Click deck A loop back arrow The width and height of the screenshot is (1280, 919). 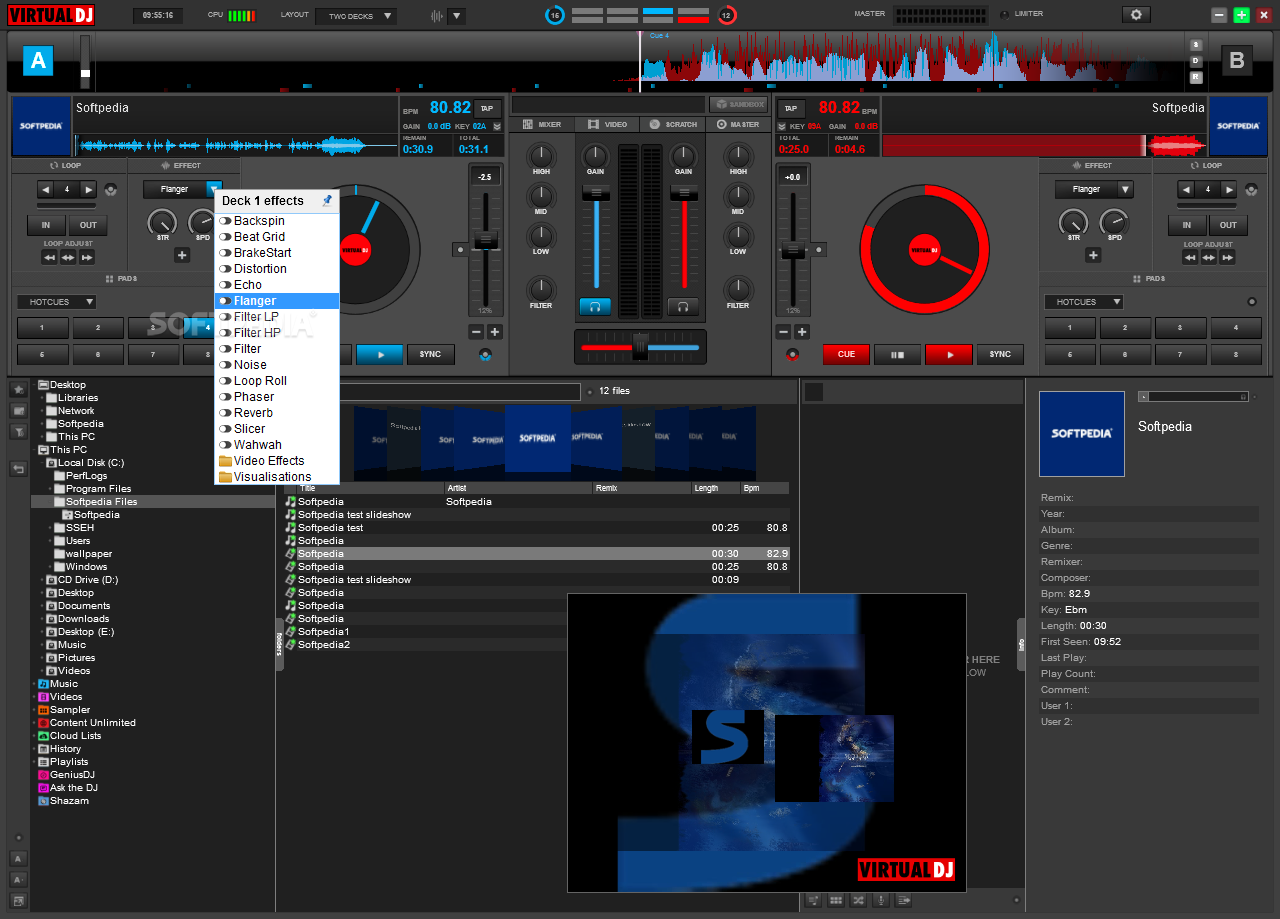click(45, 189)
